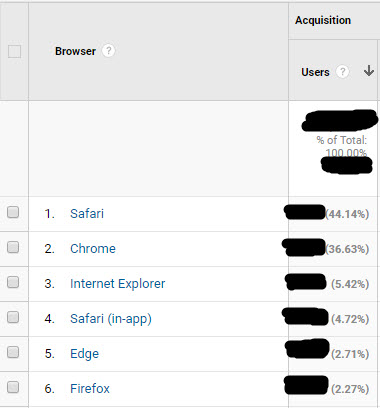Check the Chrome row checkbox
380x408 pixels.
(13, 247)
